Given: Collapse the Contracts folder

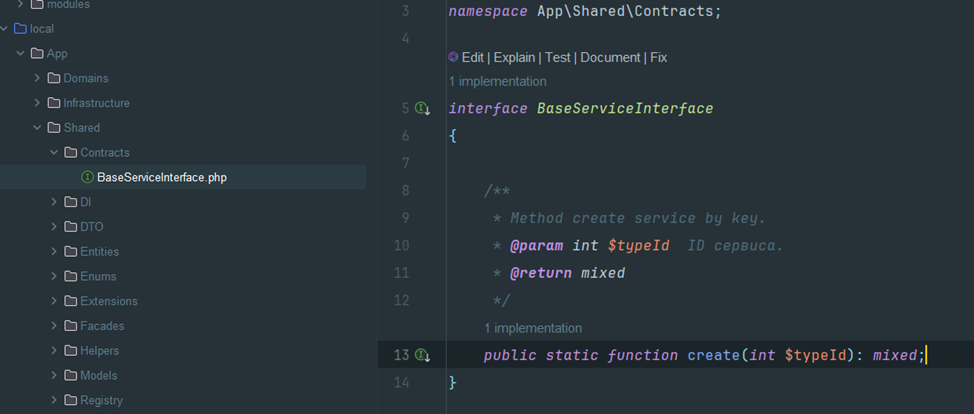Looking at the screenshot, I should [x=54, y=152].
